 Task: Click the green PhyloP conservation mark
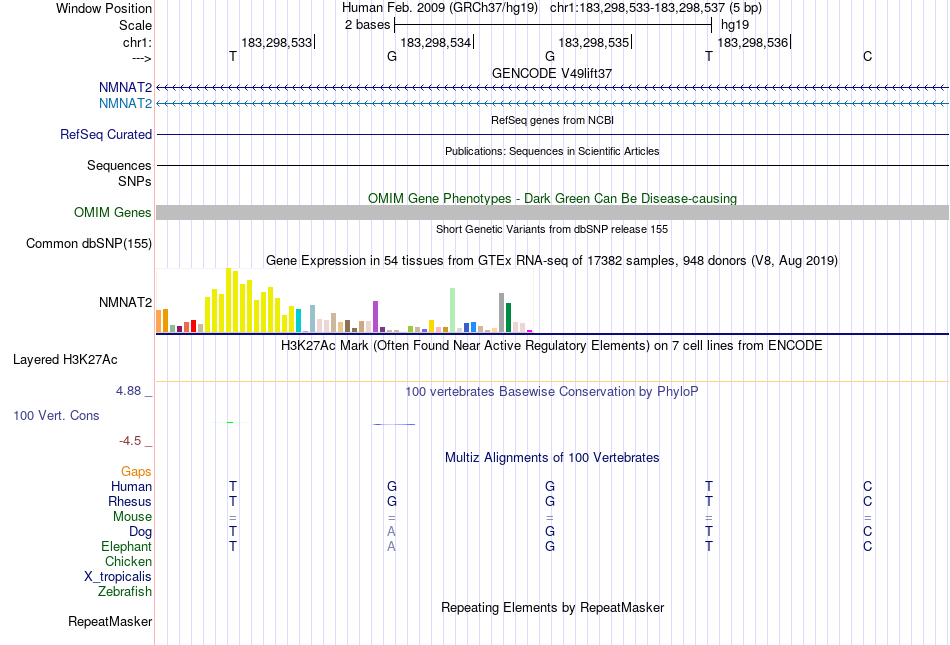[230, 422]
